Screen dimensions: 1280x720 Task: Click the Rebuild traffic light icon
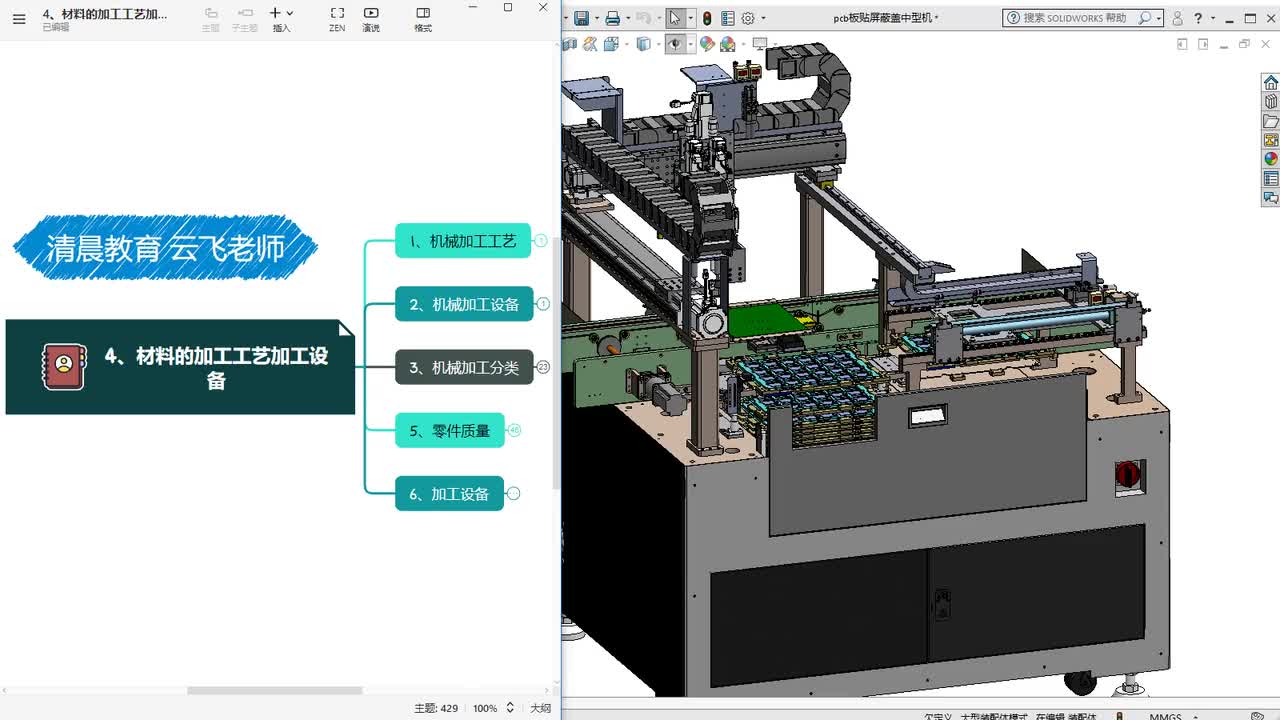(x=707, y=18)
